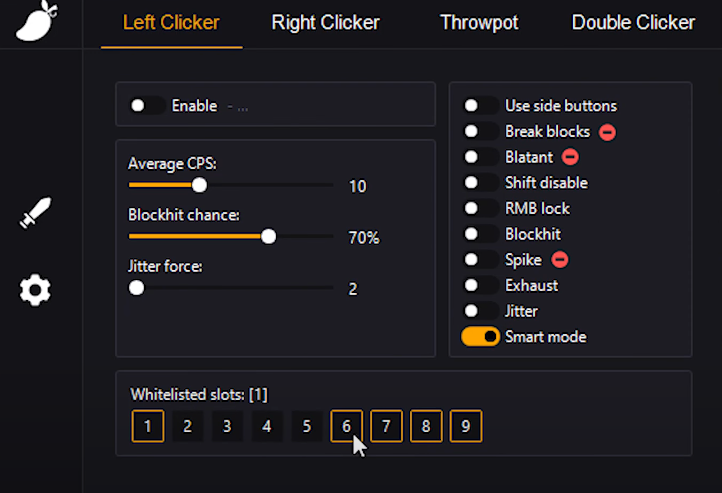Select whitelisted slot 1
This screenshot has width=722, height=493.
147,426
